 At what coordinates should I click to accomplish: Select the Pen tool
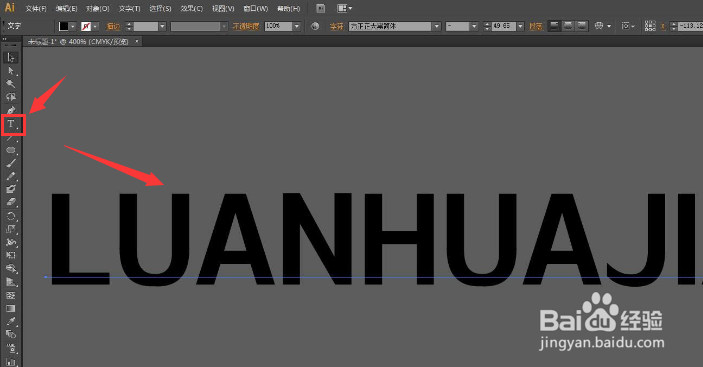click(x=11, y=110)
